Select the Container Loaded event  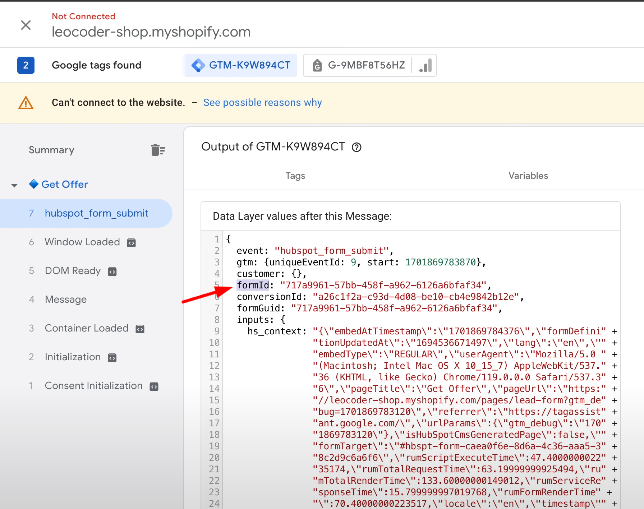point(86,328)
